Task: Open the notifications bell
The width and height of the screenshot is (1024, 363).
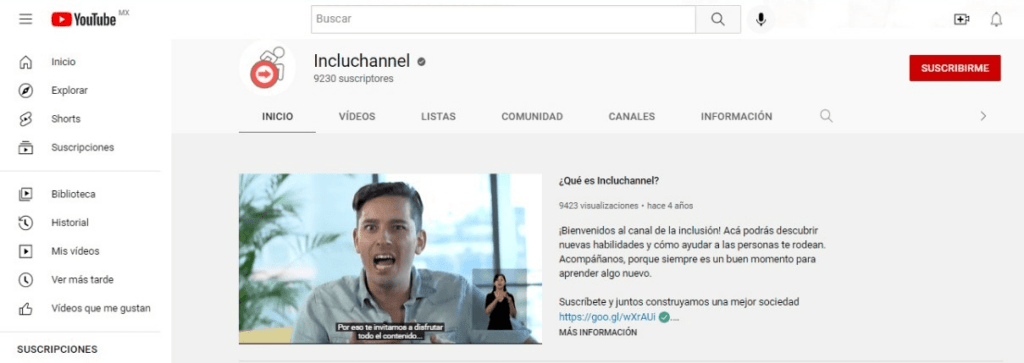Action: [x=996, y=20]
